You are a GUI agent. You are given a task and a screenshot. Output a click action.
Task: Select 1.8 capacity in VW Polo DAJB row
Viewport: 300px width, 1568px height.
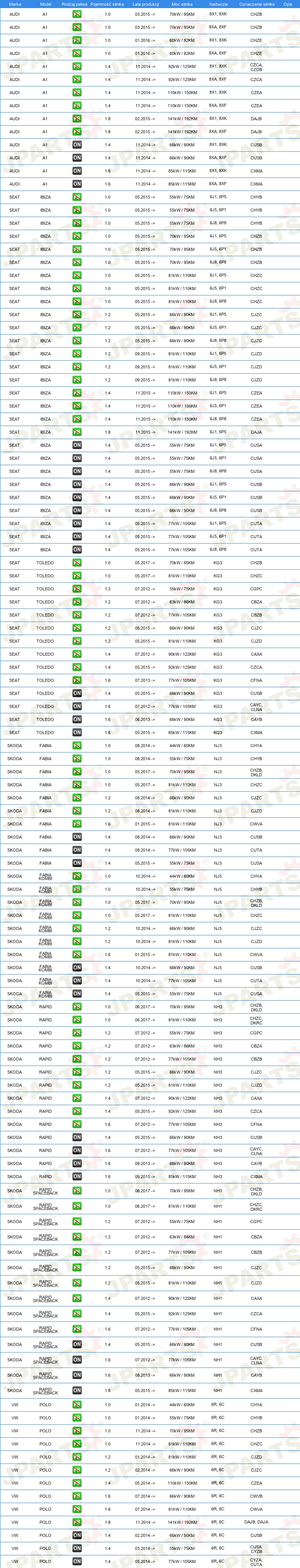pyautogui.click(x=108, y=1522)
